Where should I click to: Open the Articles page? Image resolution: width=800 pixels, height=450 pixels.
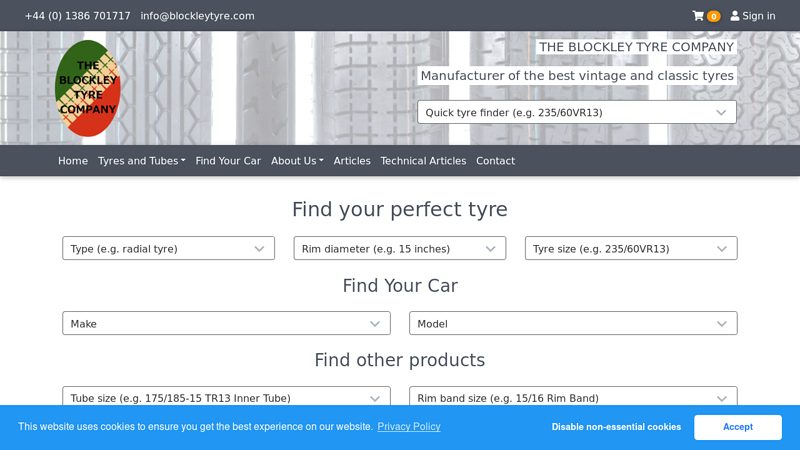(x=352, y=161)
